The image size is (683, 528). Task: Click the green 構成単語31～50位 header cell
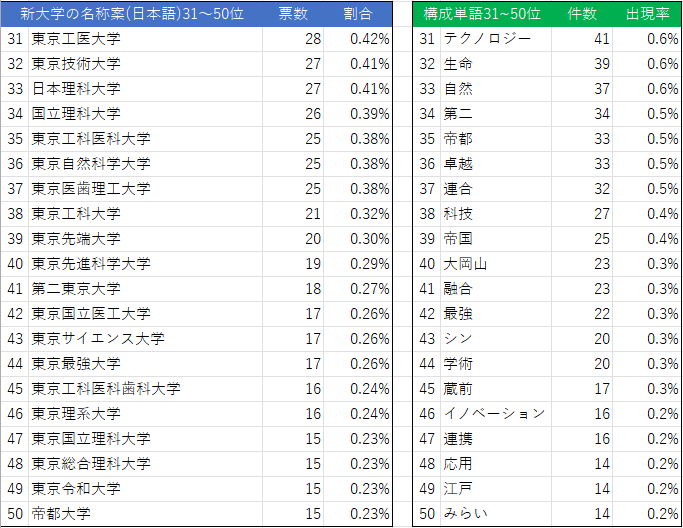click(482, 14)
